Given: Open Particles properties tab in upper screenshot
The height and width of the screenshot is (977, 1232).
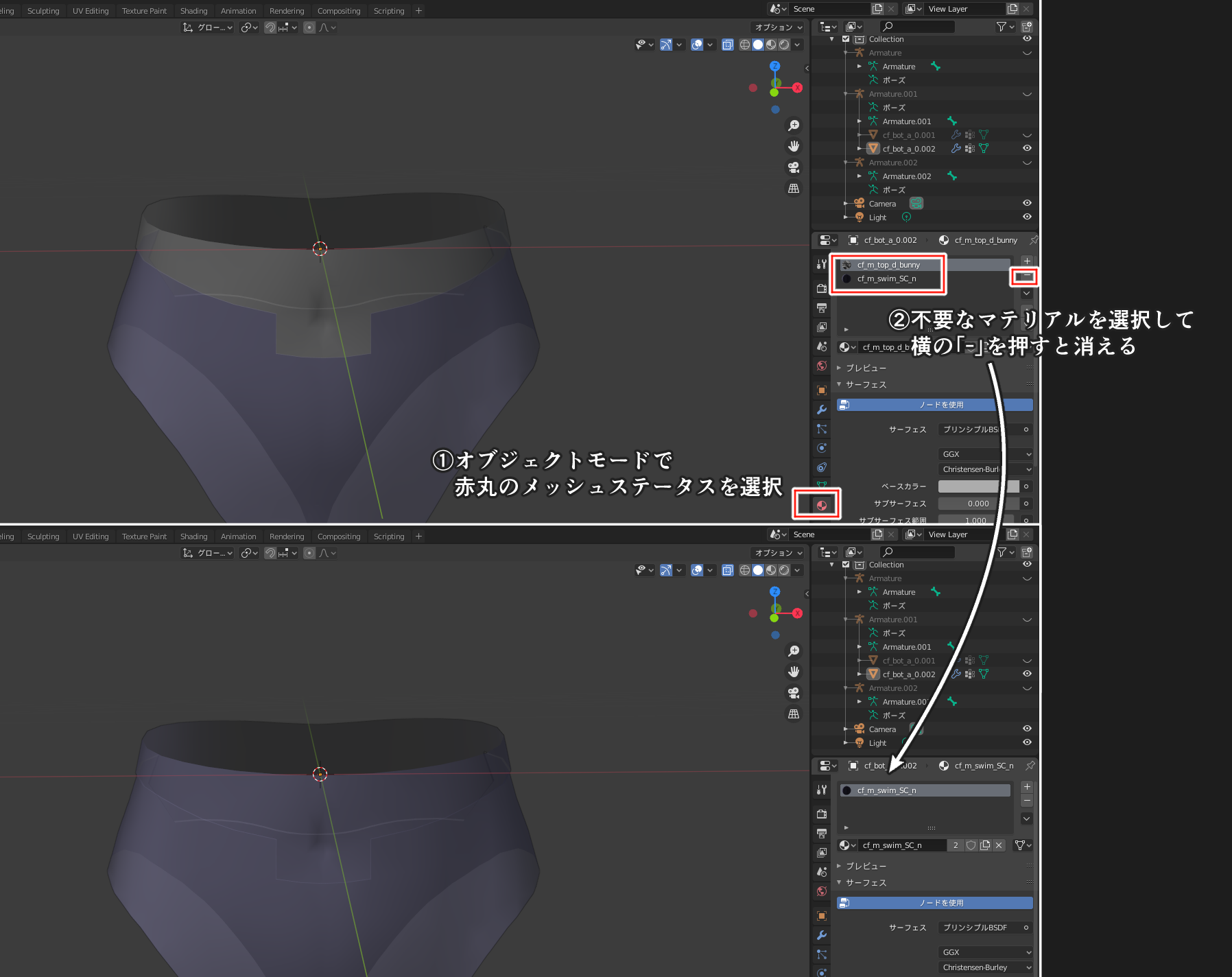Looking at the screenshot, I should (x=821, y=429).
